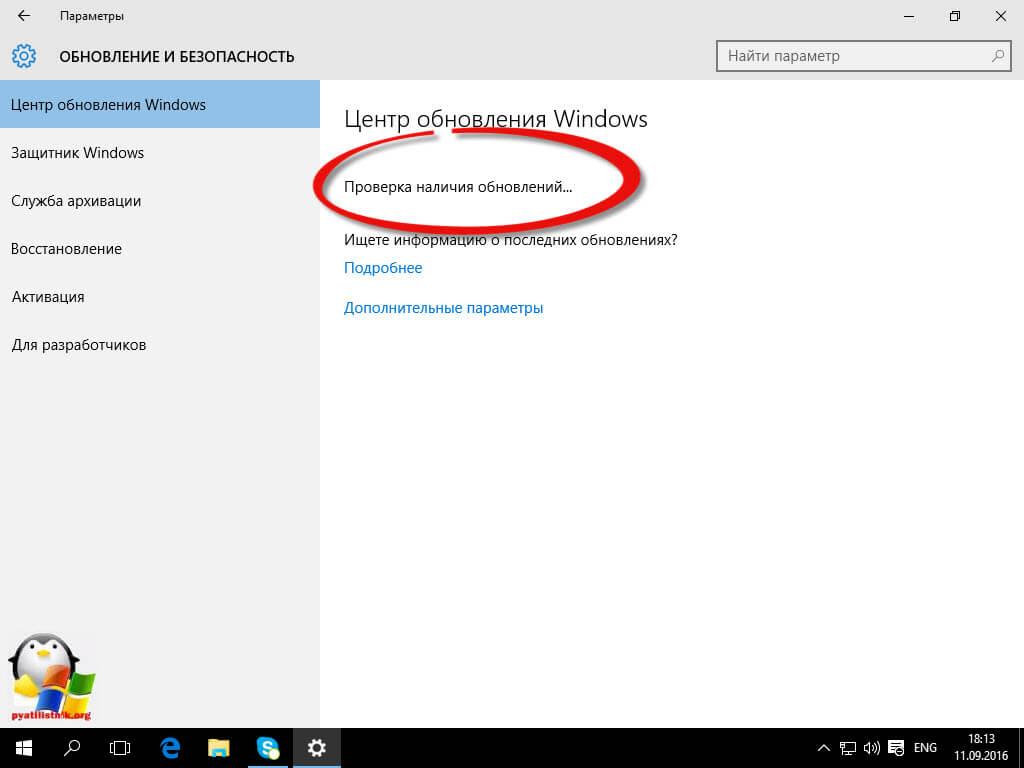The image size is (1024, 768).
Task: Switch input language 'ENG' indicator
Action: [925, 748]
